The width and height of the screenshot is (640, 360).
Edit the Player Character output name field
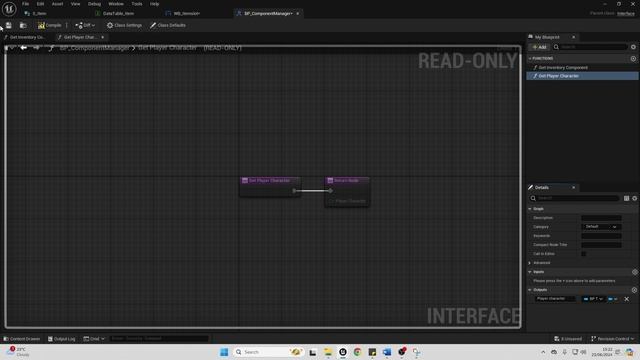coord(555,299)
